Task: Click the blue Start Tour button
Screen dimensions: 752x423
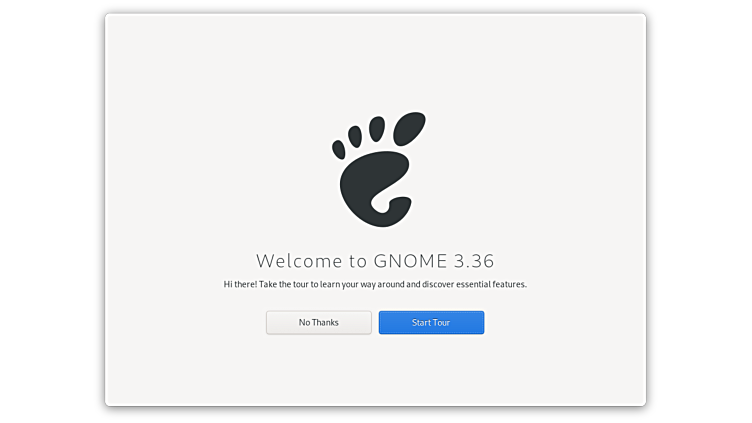Action: click(431, 322)
